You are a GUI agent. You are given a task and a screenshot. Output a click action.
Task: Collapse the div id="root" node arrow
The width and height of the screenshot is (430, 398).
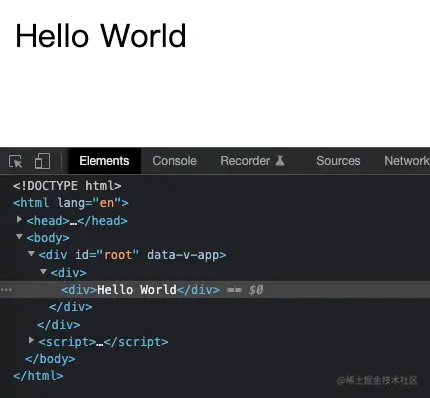[31, 254]
